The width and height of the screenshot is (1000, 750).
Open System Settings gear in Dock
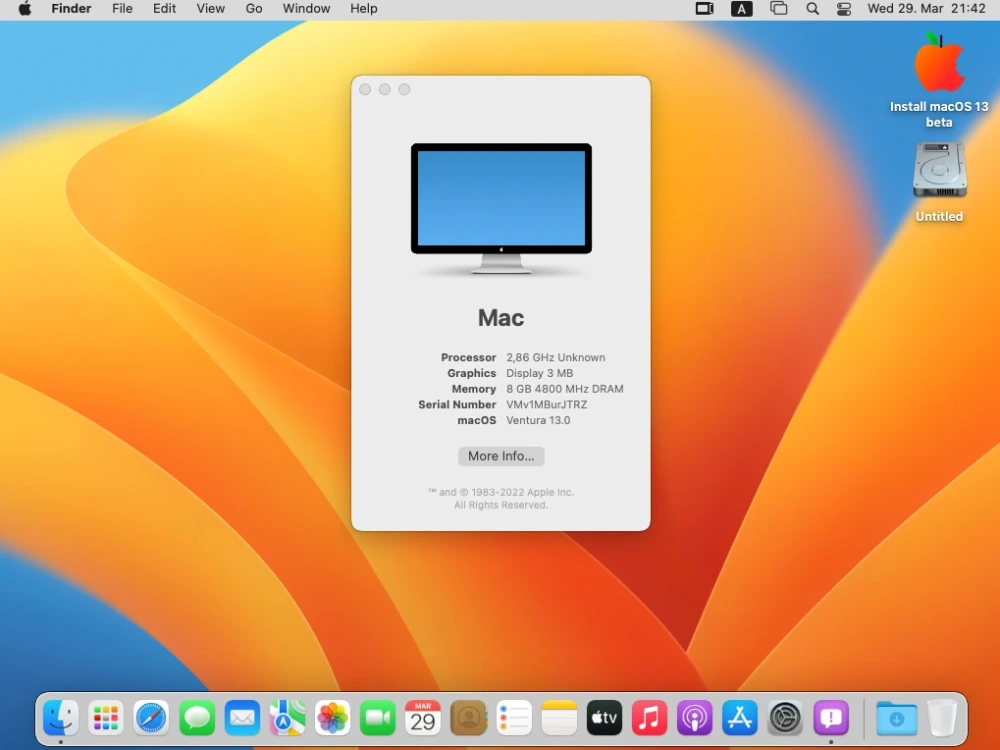[x=785, y=718]
